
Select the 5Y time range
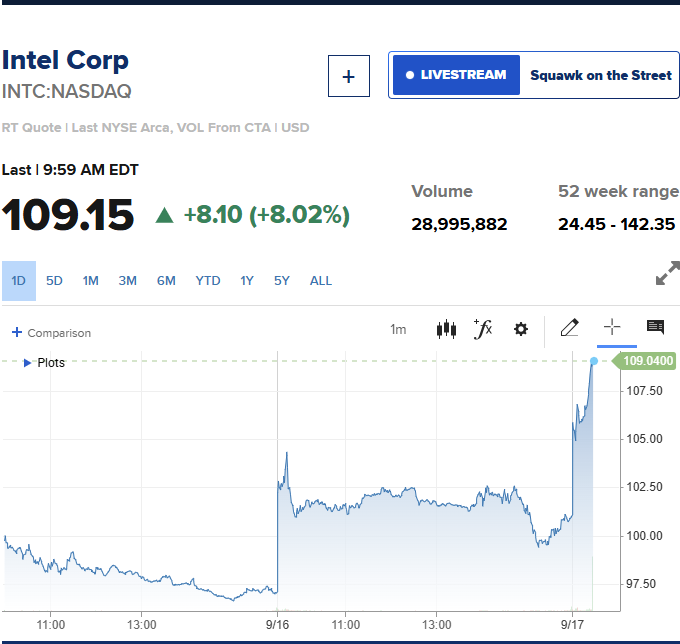281,281
